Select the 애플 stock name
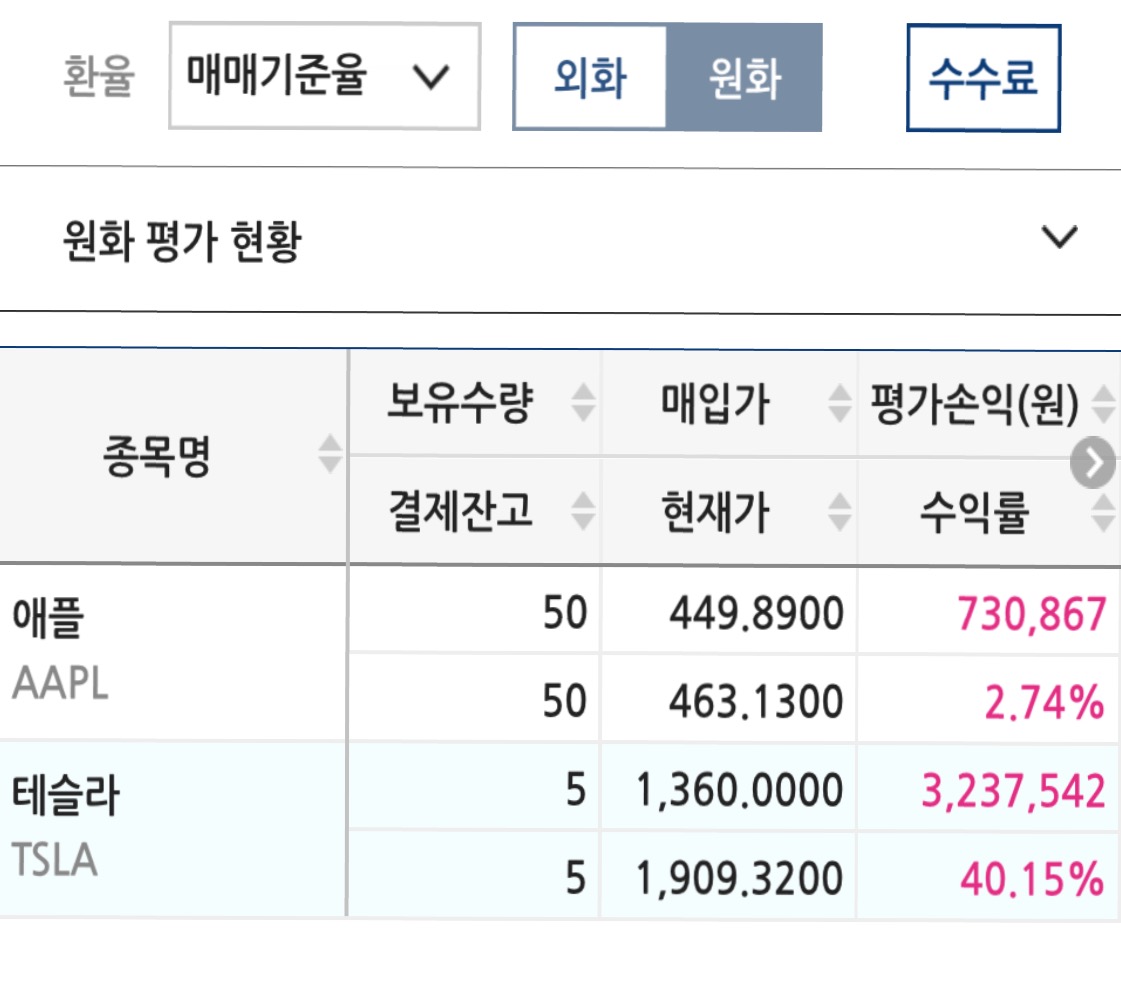 pos(49,618)
